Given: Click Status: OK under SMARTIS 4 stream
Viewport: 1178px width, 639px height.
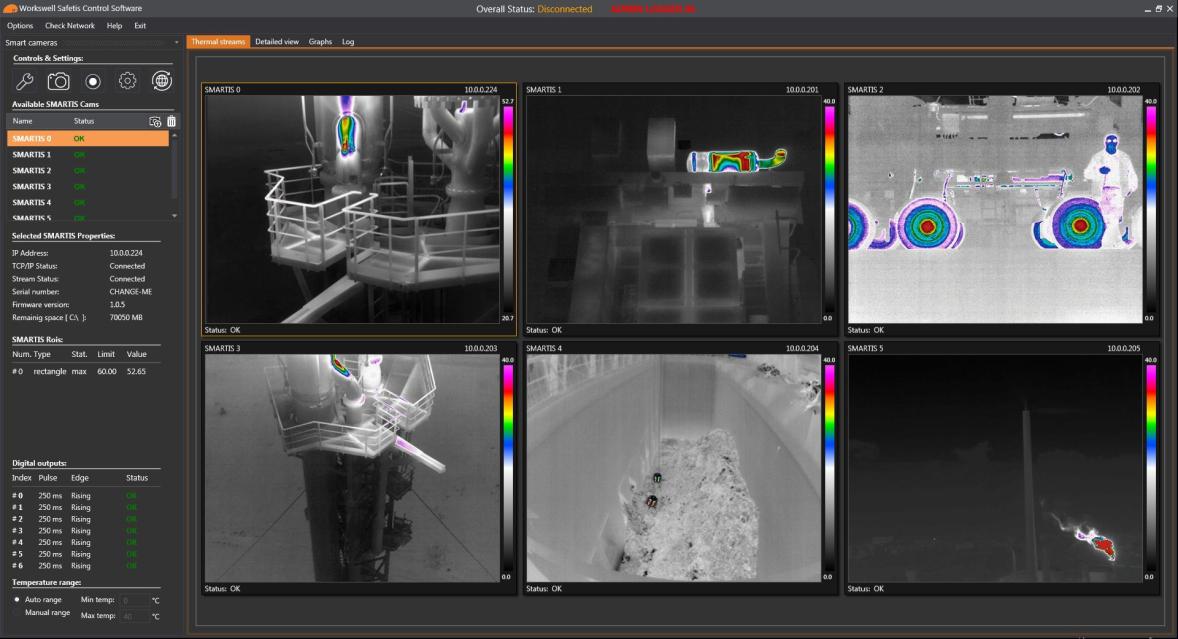Looking at the screenshot, I should 544,589.
